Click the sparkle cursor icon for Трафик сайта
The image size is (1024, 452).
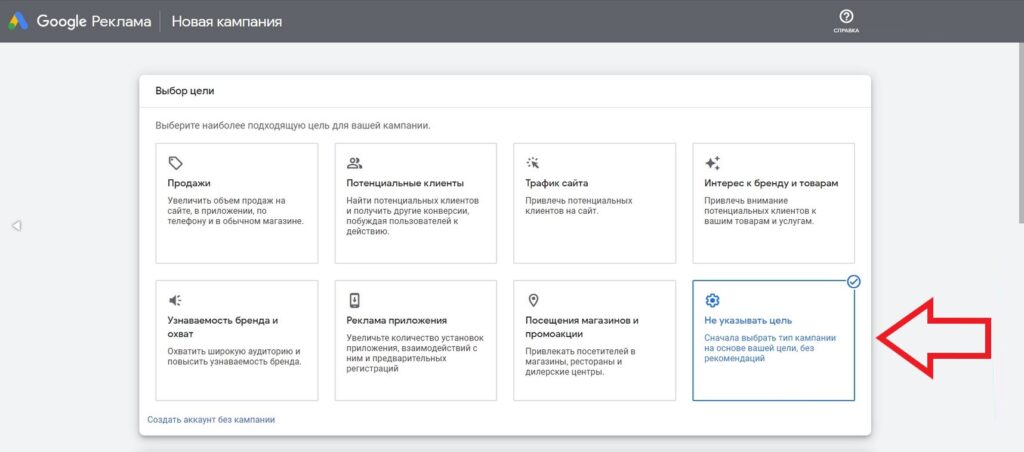click(533, 163)
